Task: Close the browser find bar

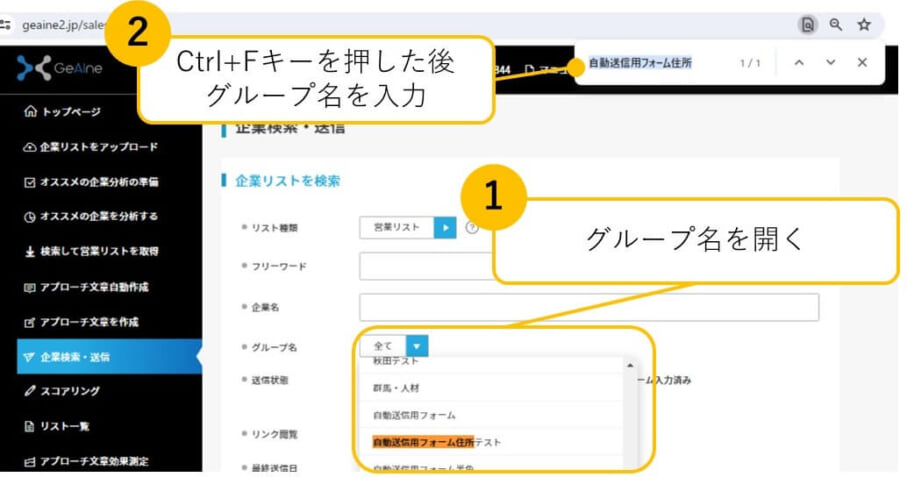Action: coord(862,63)
